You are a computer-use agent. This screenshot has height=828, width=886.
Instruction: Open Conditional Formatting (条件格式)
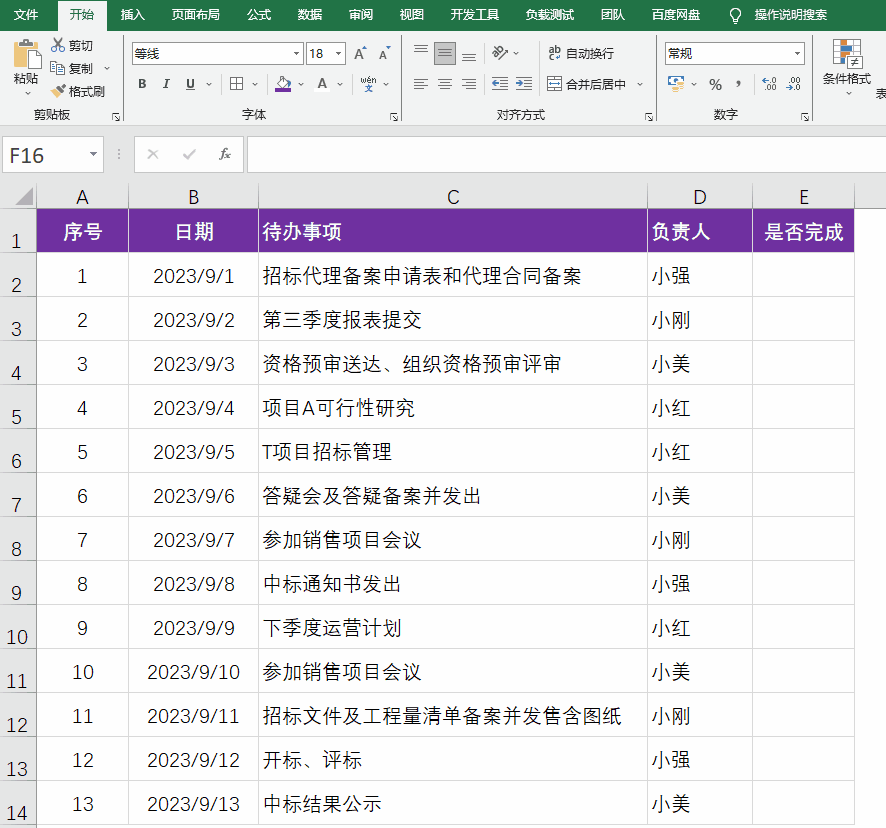(x=846, y=67)
